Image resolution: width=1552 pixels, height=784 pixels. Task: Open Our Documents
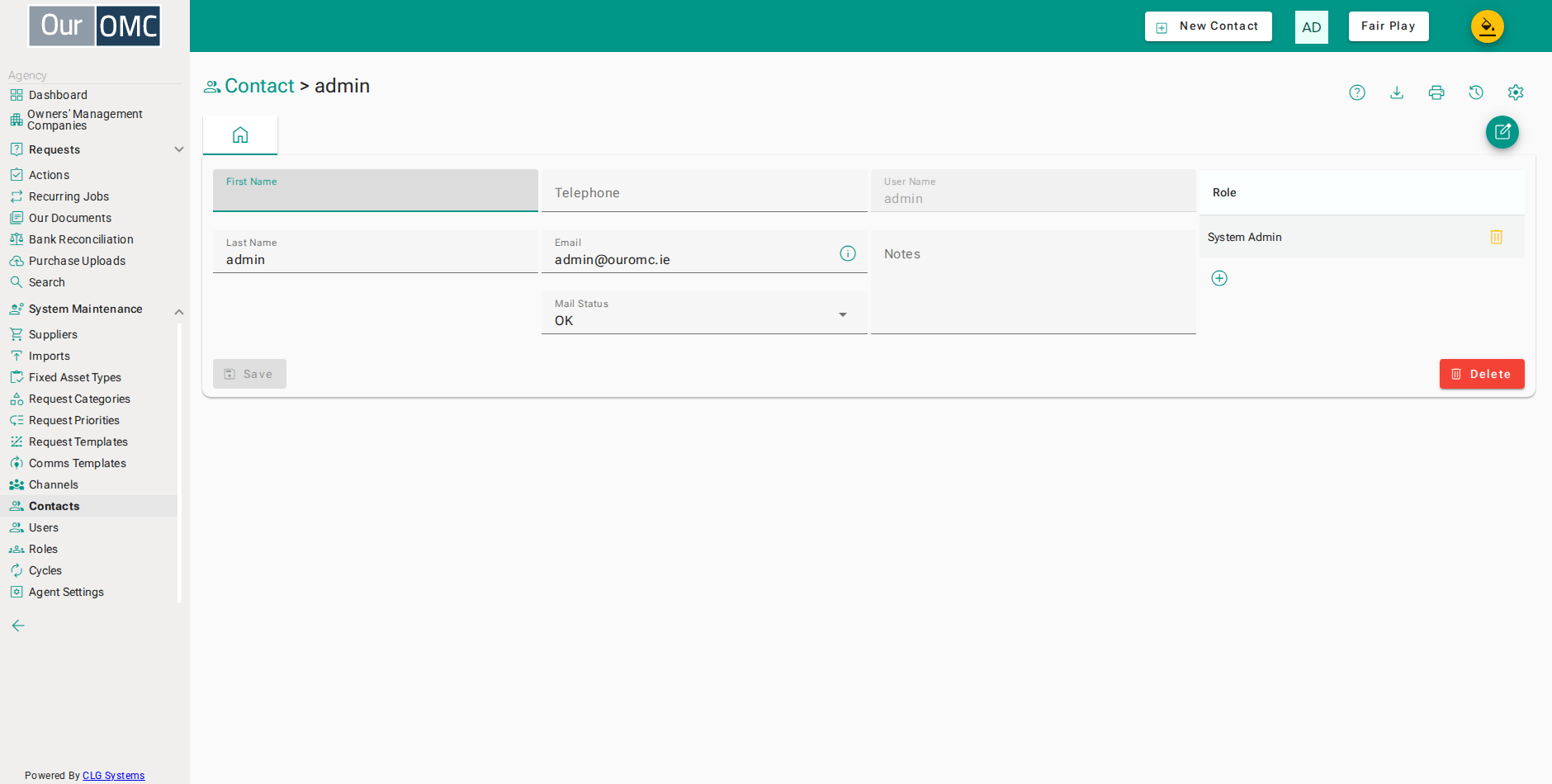tap(70, 218)
